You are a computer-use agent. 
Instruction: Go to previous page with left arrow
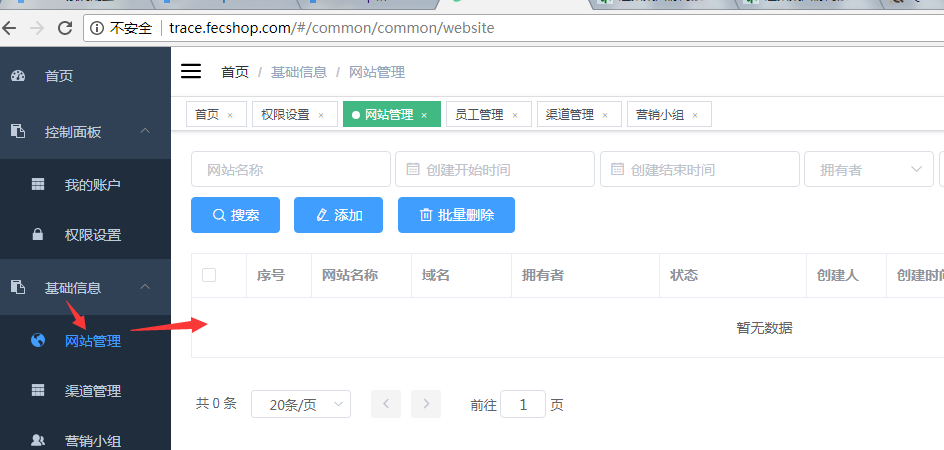pyautogui.click(x=386, y=404)
